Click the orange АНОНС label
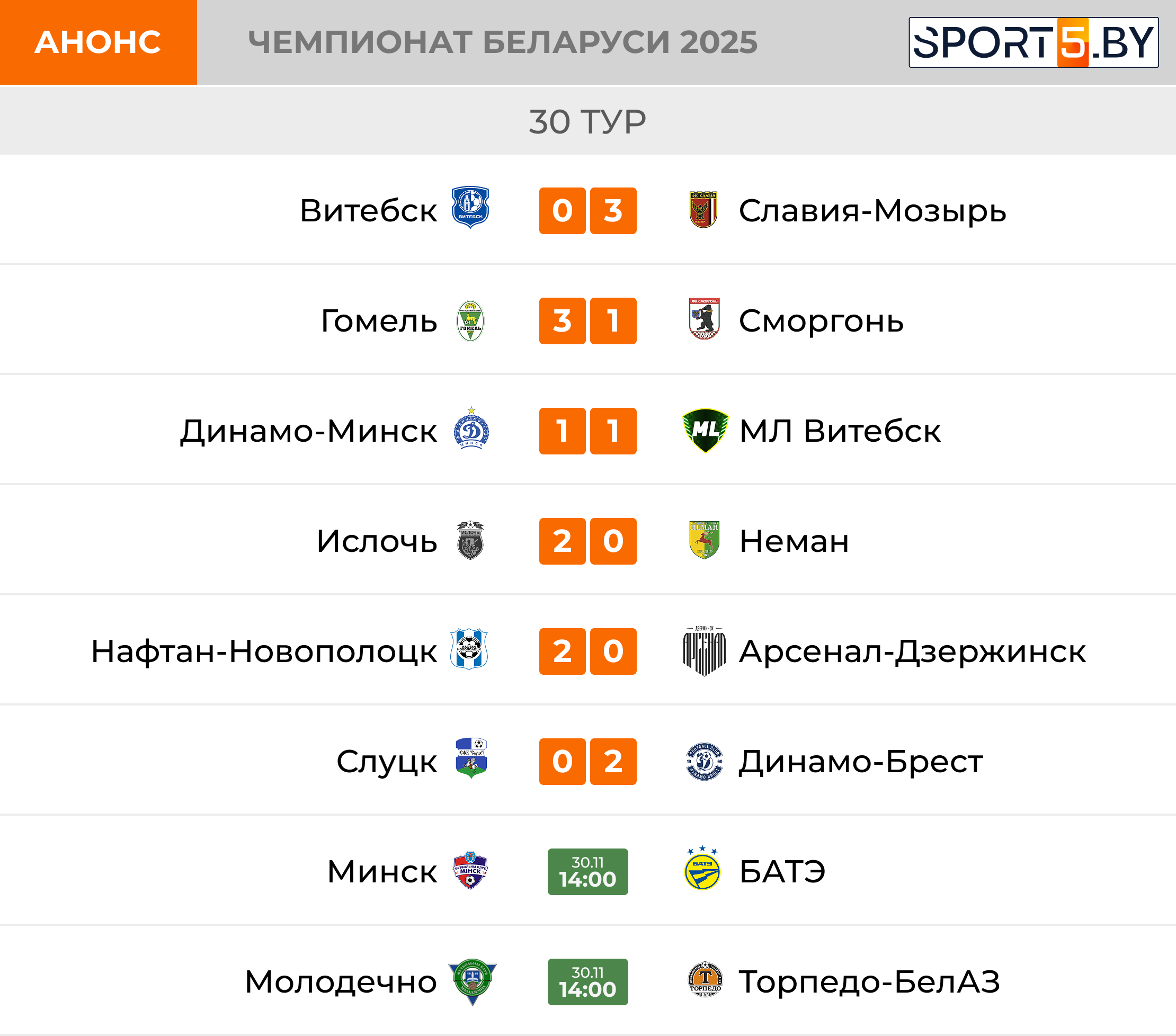Screen dimensions: 1176x1036 pyautogui.click(x=99, y=42)
